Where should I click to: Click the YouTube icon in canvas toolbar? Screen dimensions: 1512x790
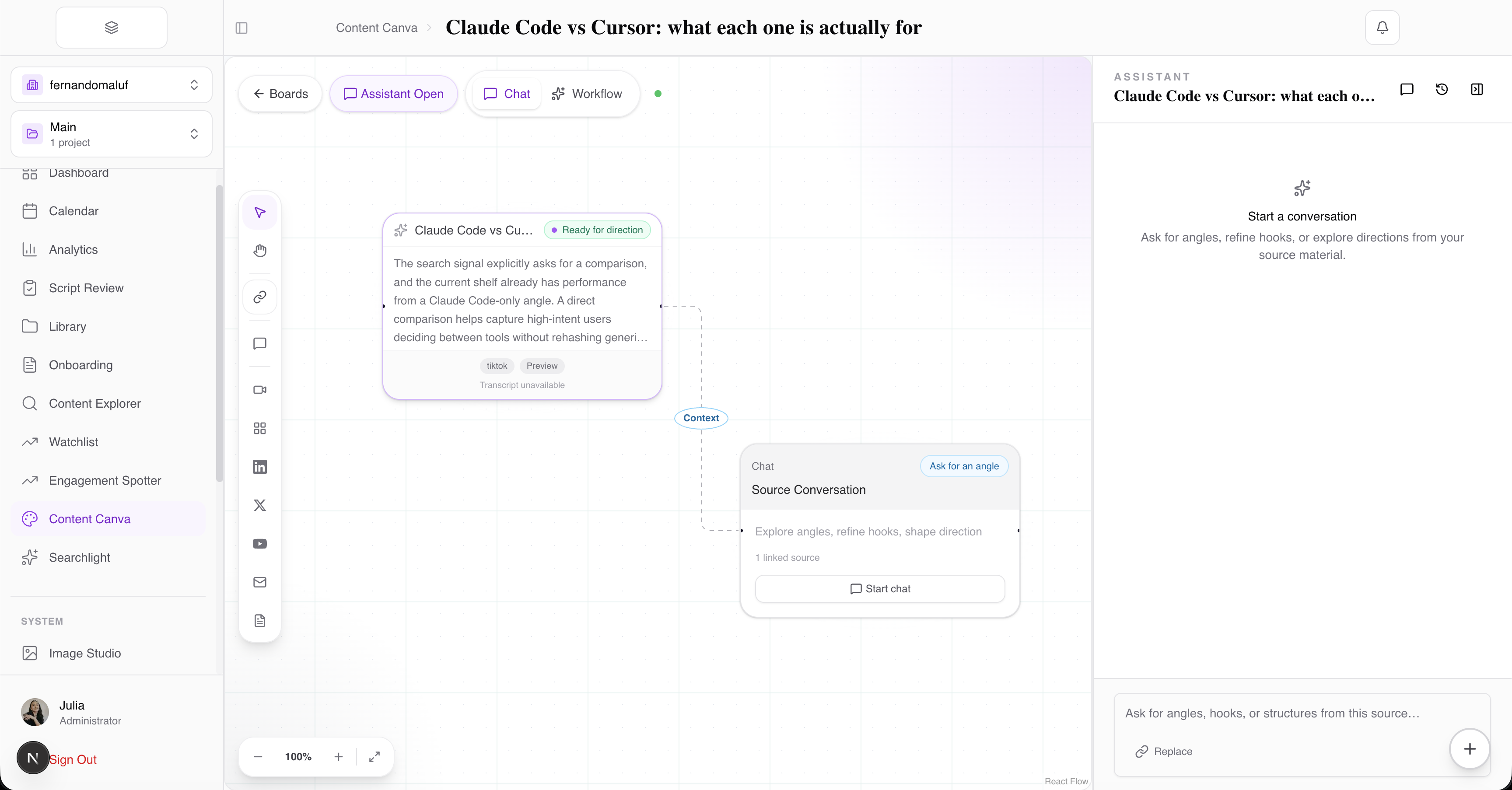pos(259,543)
